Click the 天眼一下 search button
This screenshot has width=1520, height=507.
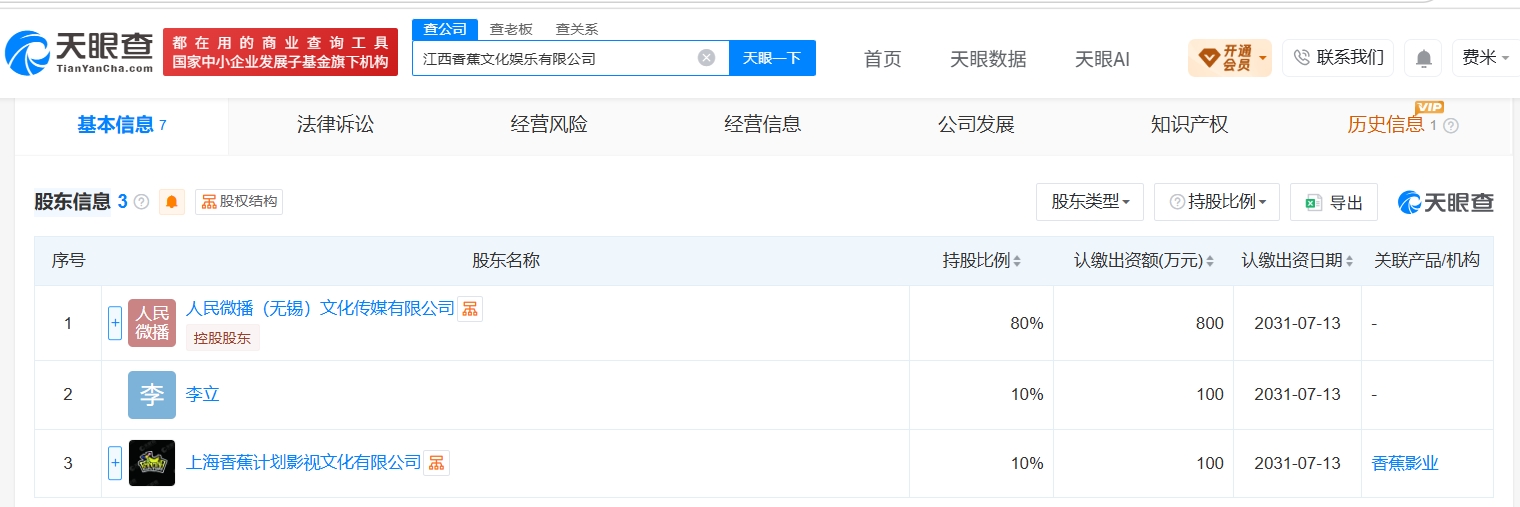(x=772, y=58)
